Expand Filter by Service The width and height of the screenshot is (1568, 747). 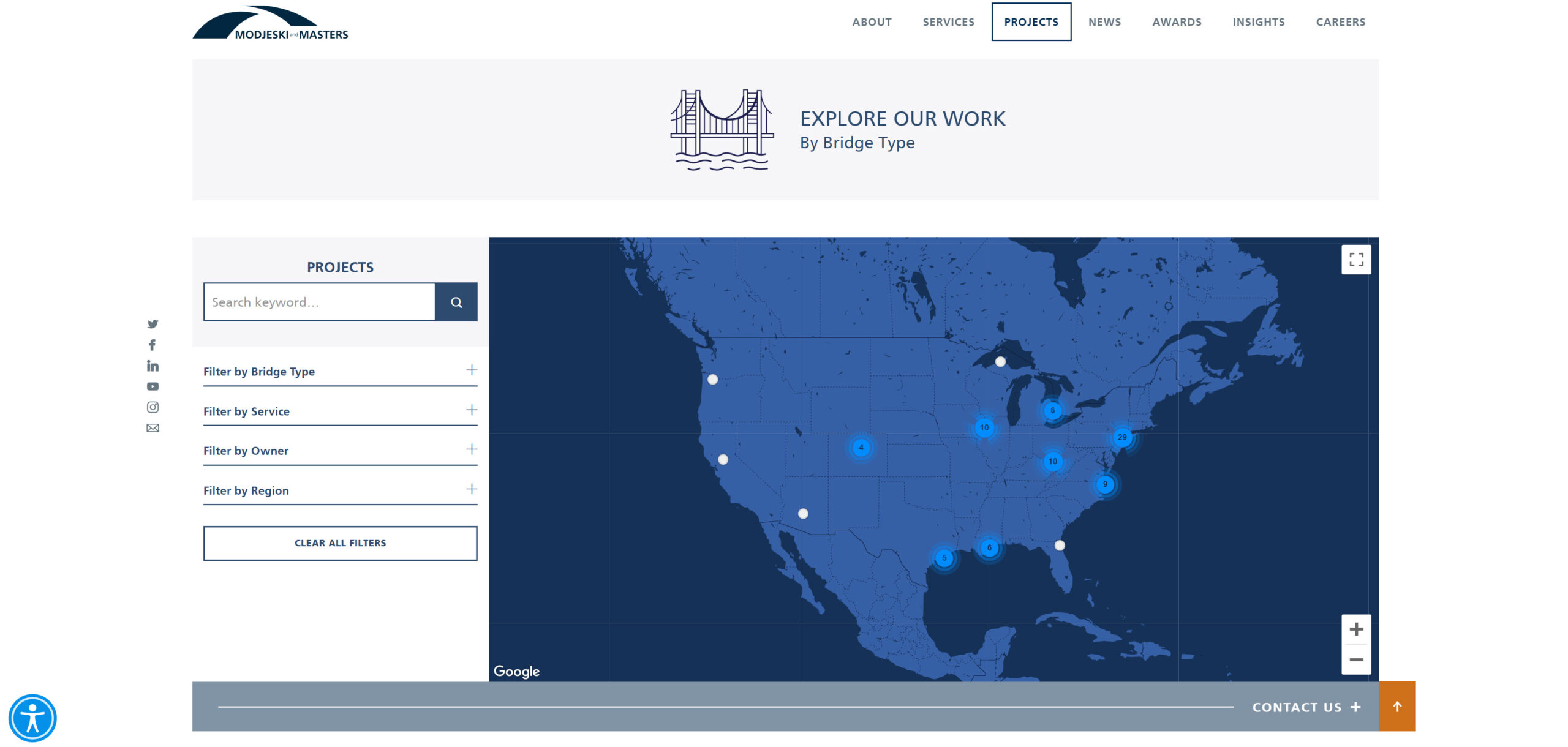tap(471, 410)
